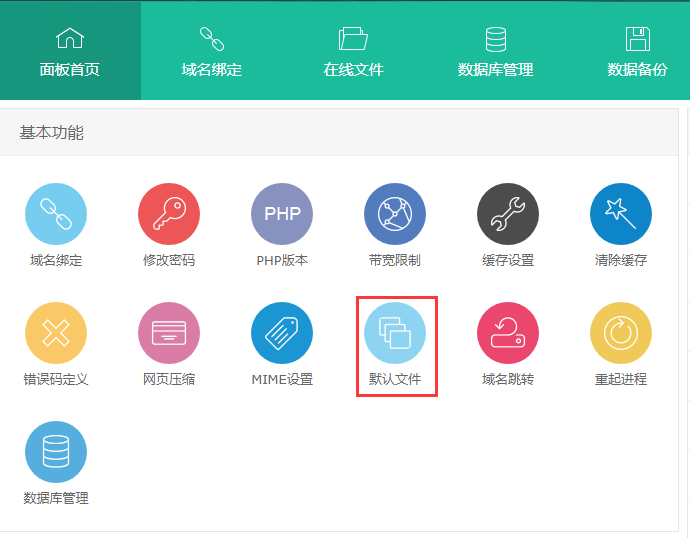Click the 网页压缩 text label
Viewport: 690px width, 538px height.
coord(169,379)
